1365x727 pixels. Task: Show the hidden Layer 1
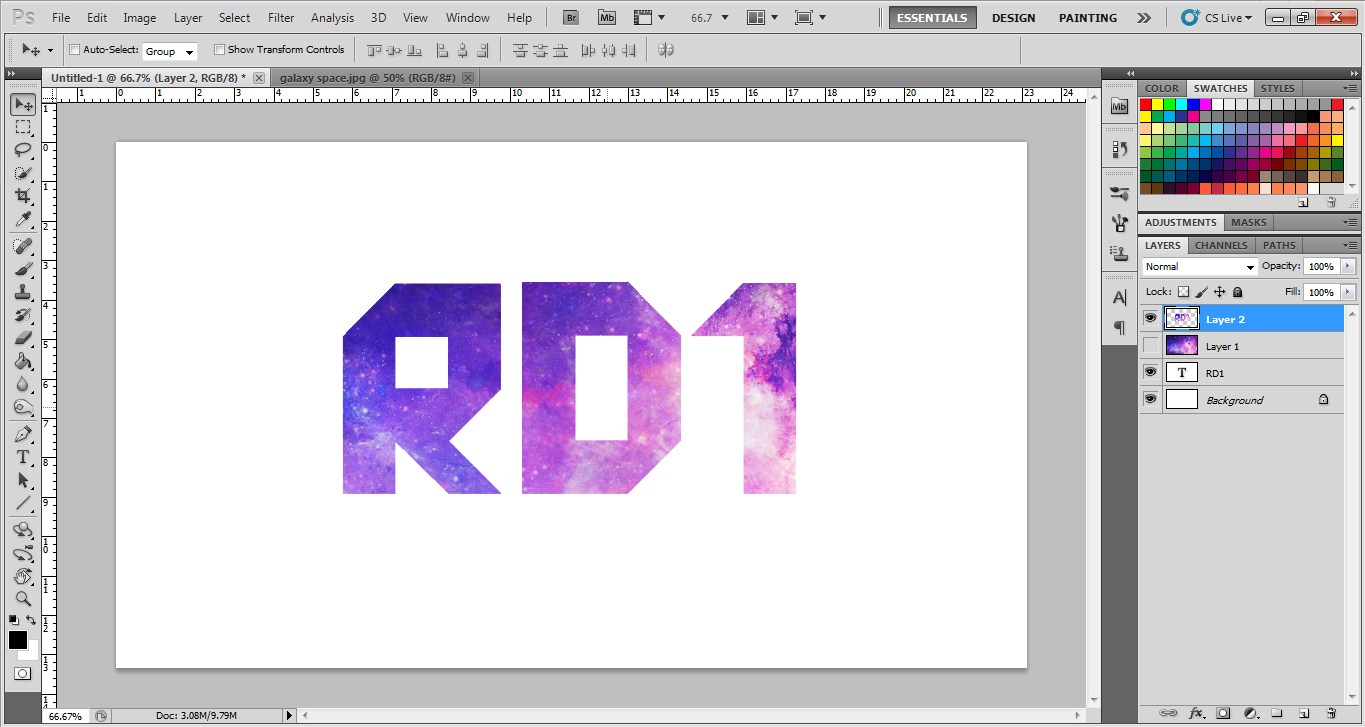(1150, 345)
